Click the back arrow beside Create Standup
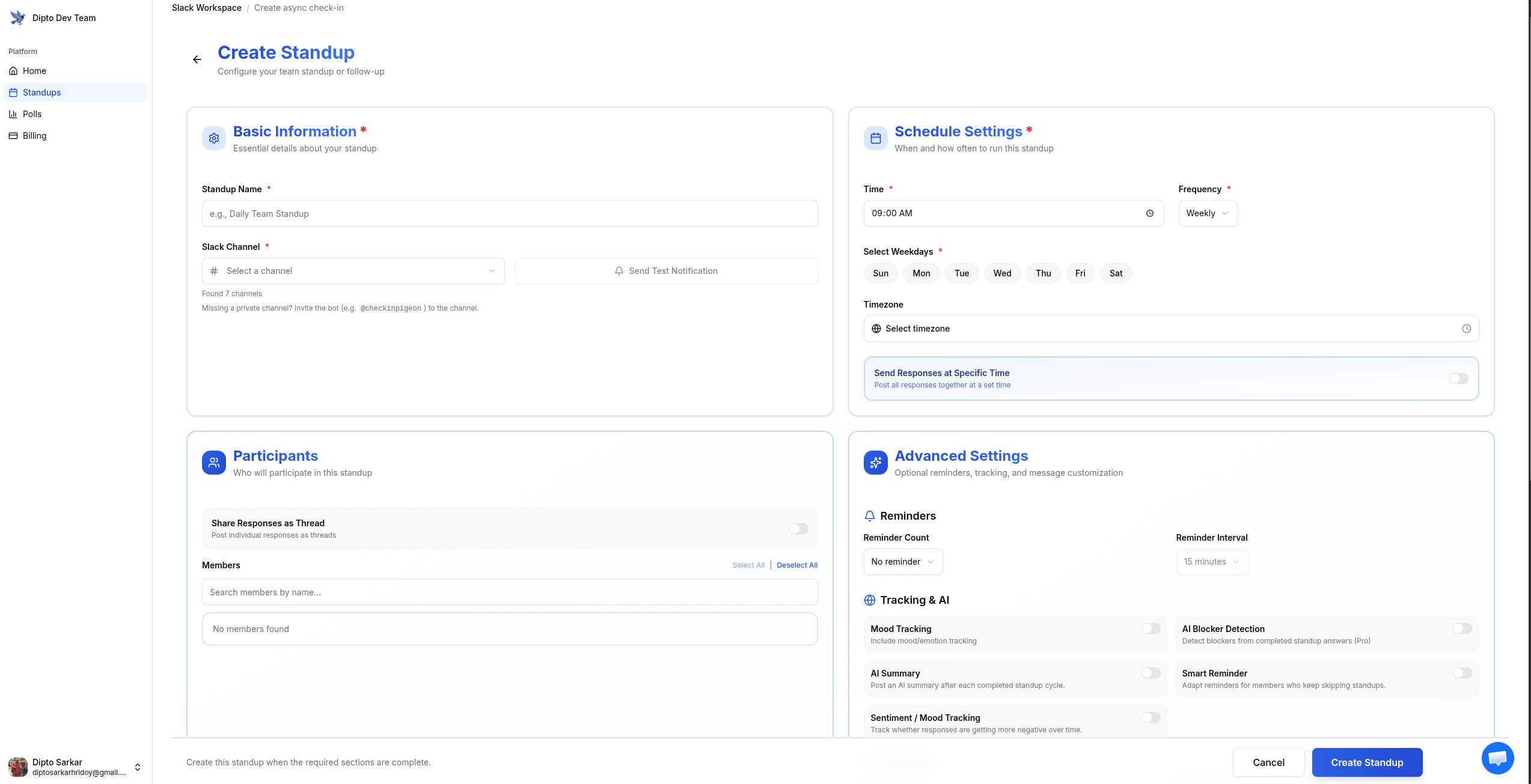This screenshot has height=784, width=1531. 197,59
